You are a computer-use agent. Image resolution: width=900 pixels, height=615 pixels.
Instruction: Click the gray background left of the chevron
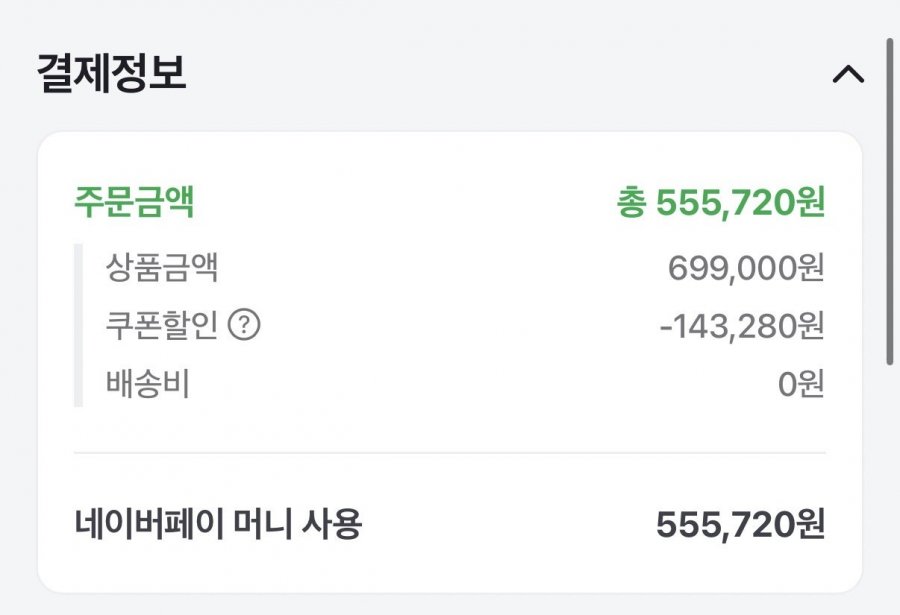pos(600,74)
